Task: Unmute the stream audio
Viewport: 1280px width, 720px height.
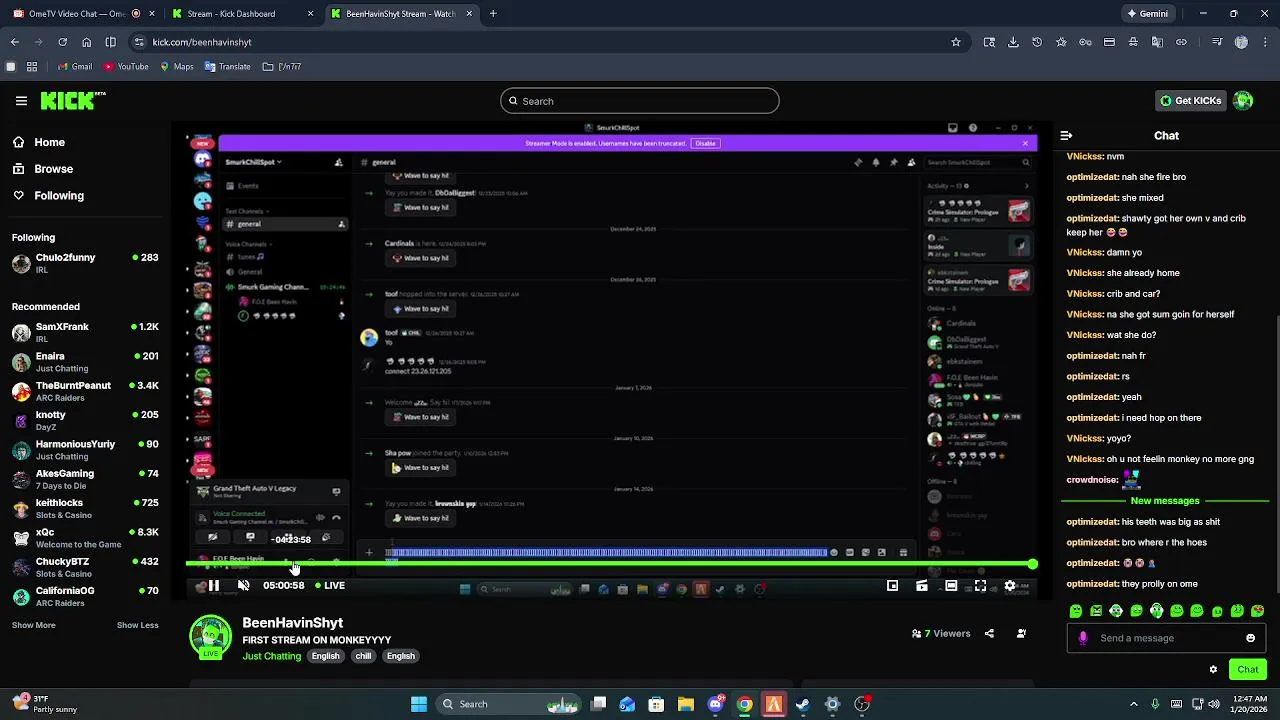Action: (243, 586)
